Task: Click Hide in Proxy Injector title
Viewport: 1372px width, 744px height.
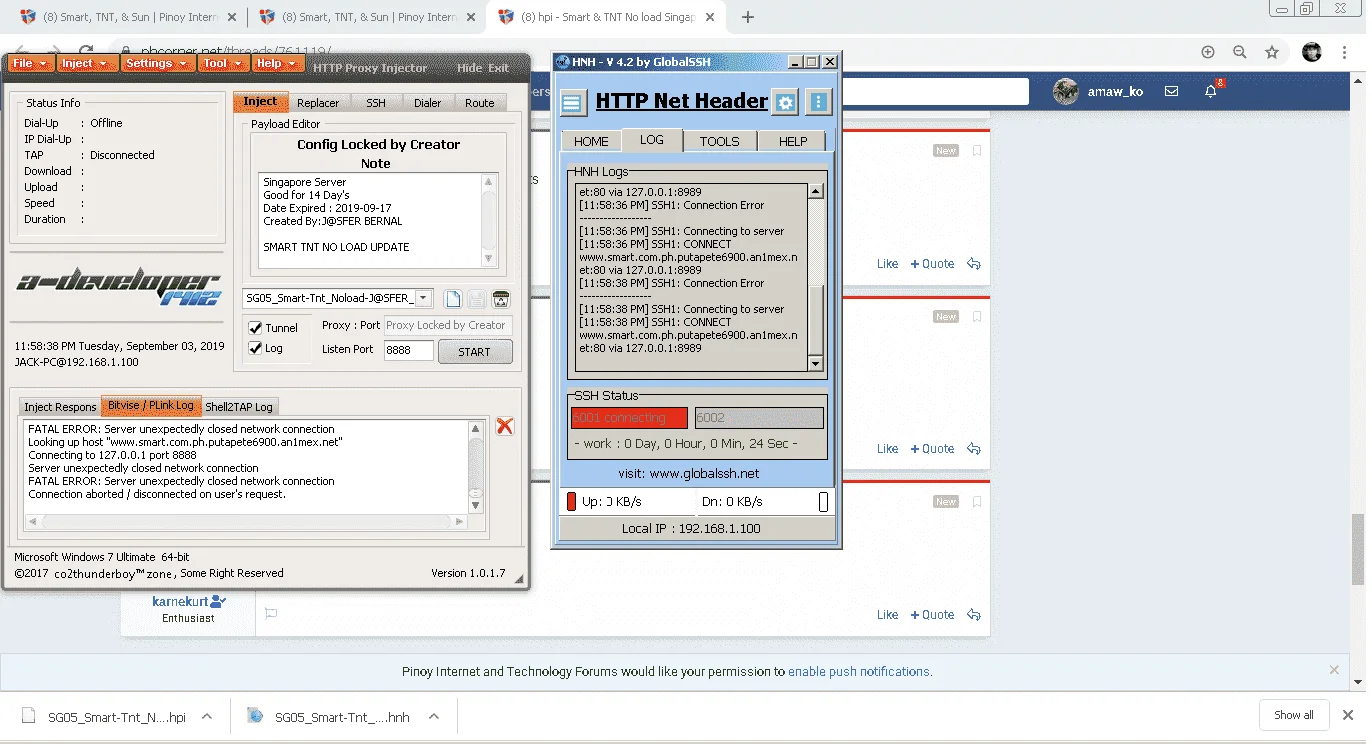Action: click(x=469, y=68)
